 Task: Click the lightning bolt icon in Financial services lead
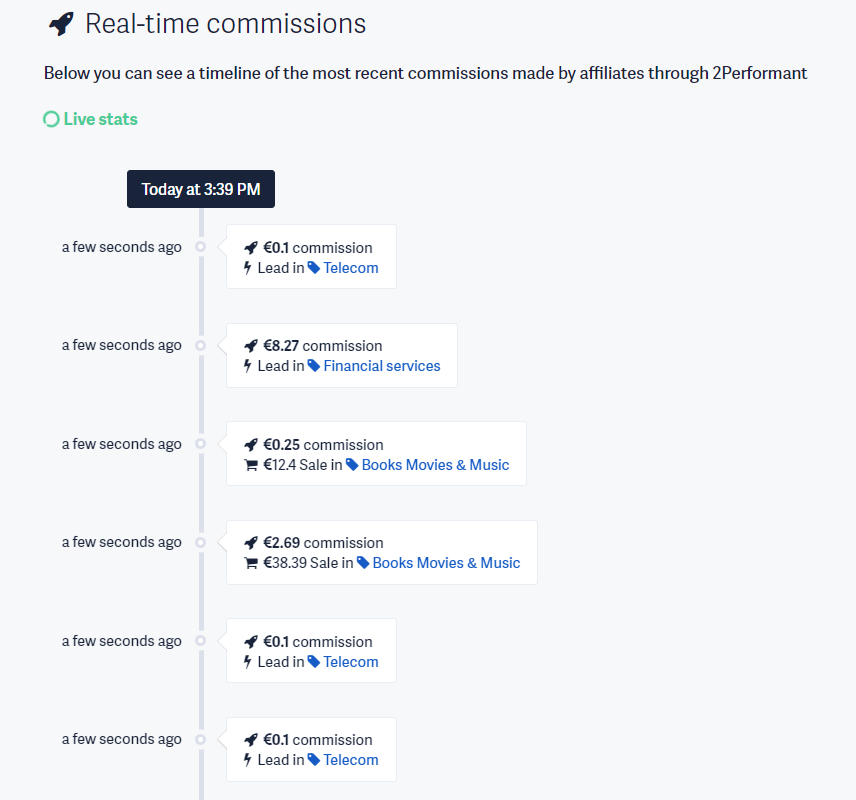tap(247, 365)
